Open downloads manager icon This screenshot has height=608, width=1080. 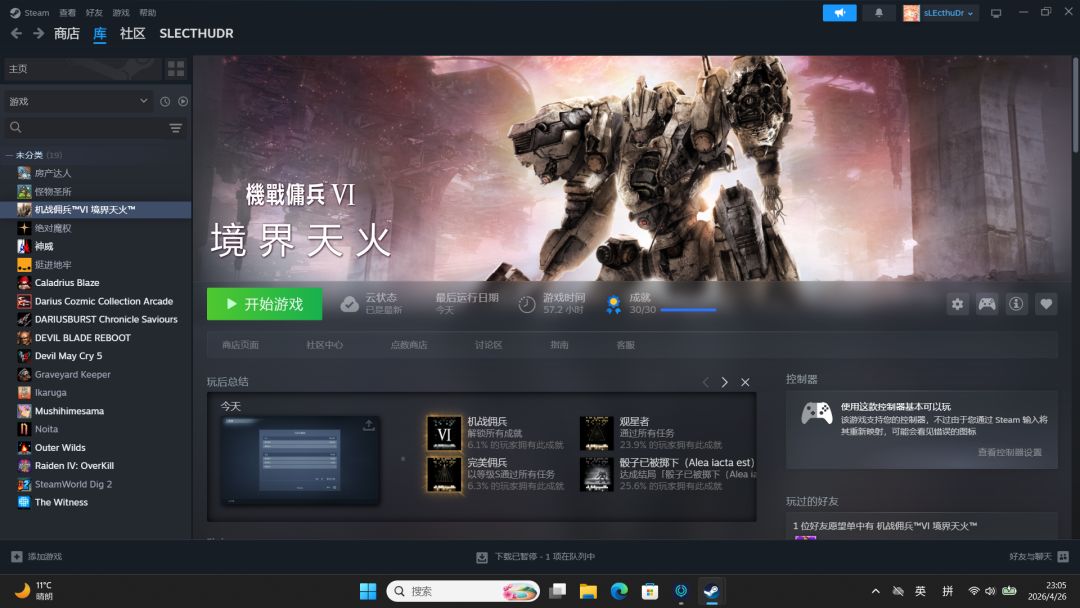482,557
